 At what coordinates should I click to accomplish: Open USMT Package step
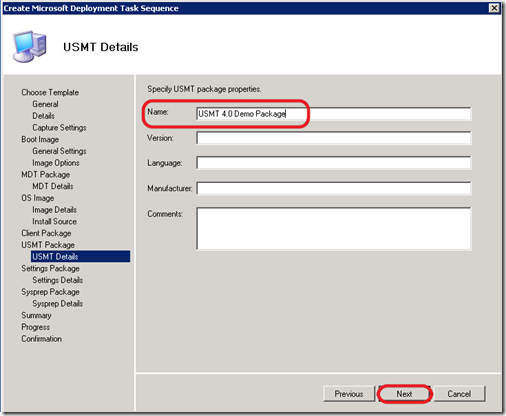click(x=48, y=245)
